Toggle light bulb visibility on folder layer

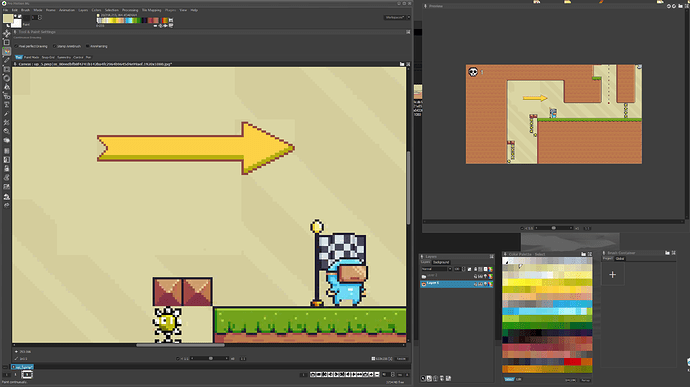(x=485, y=276)
